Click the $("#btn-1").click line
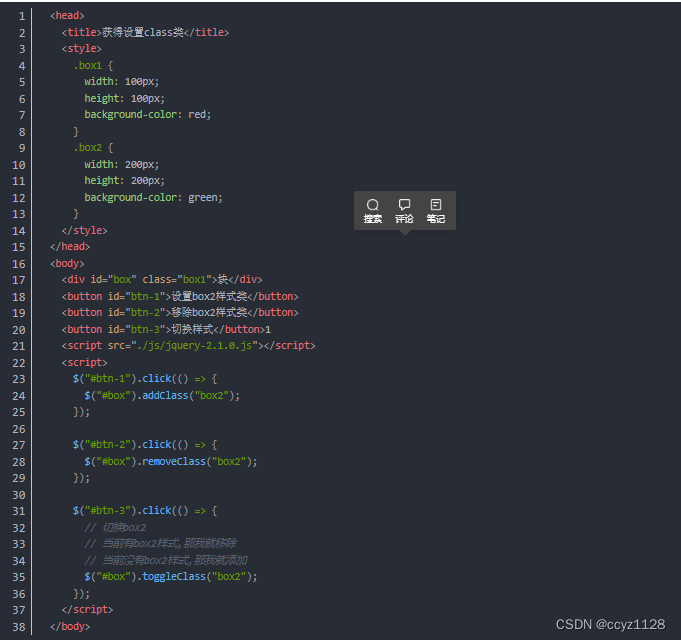Image resolution: width=681 pixels, height=642 pixels. click(x=145, y=379)
